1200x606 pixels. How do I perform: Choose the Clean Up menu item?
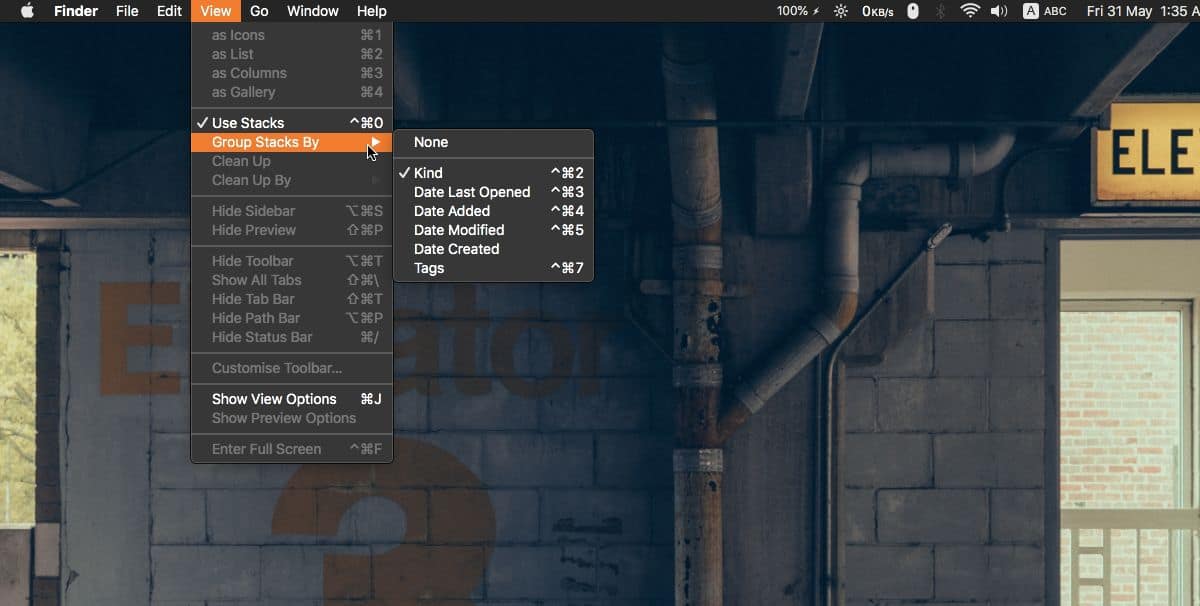(x=292, y=161)
